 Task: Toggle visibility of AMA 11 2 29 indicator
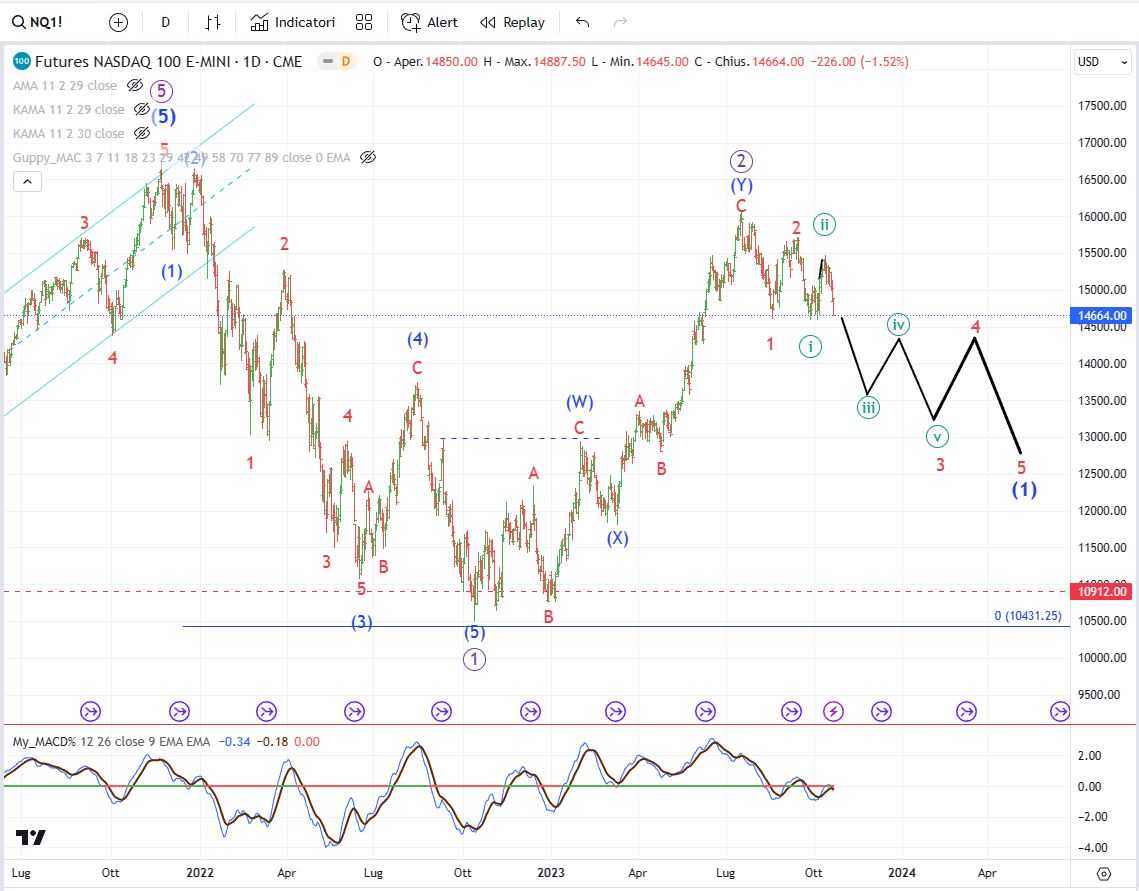tap(135, 86)
